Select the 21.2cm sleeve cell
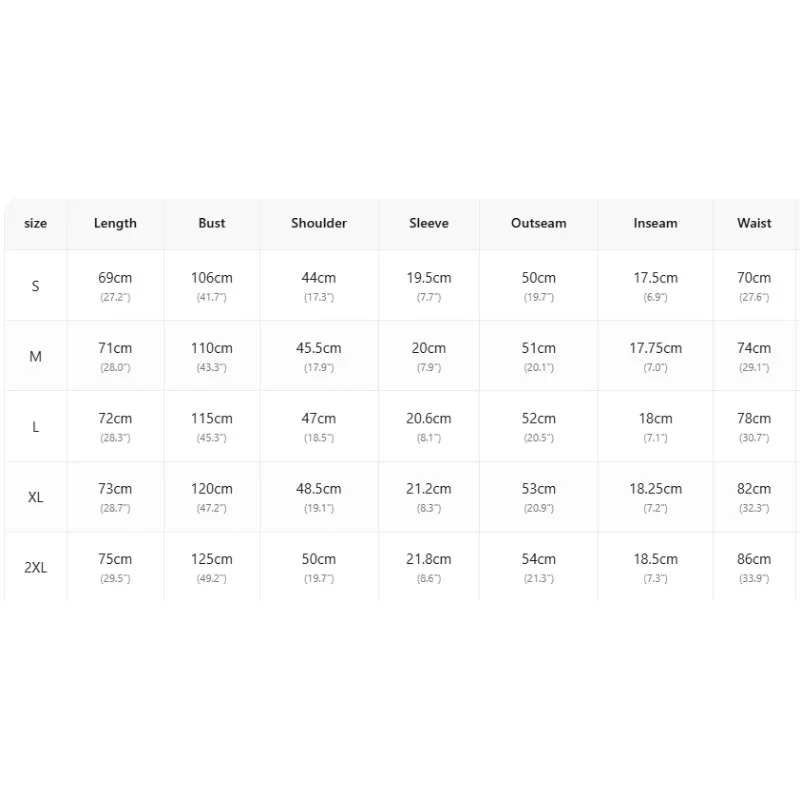This screenshot has height=800, width=800. pos(429,497)
